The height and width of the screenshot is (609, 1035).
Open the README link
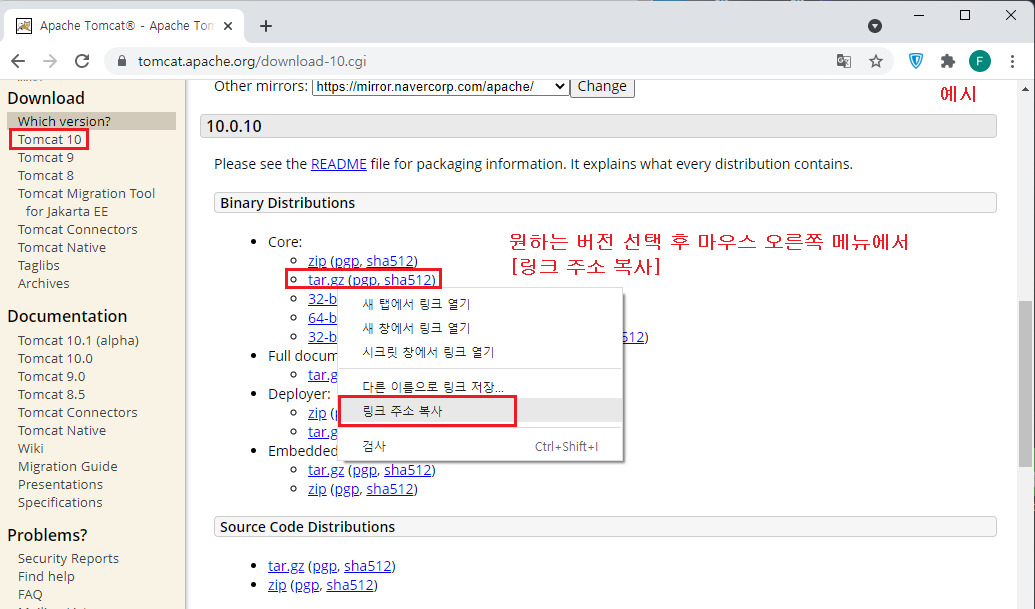pyautogui.click(x=339, y=164)
